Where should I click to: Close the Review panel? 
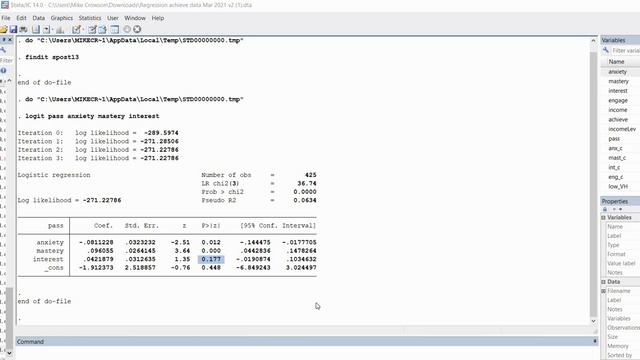(x=10, y=40)
